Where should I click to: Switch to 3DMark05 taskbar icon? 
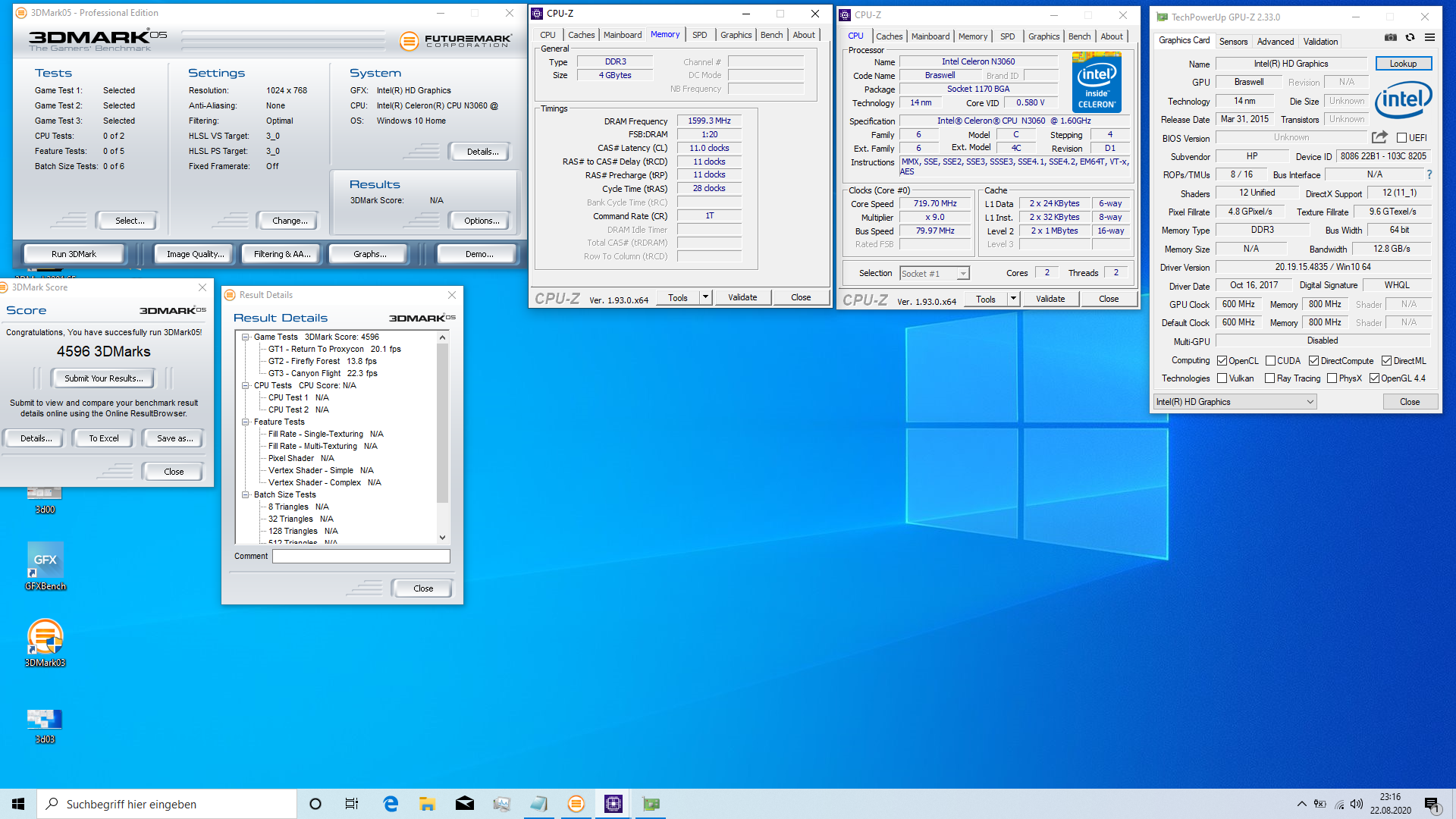point(576,804)
